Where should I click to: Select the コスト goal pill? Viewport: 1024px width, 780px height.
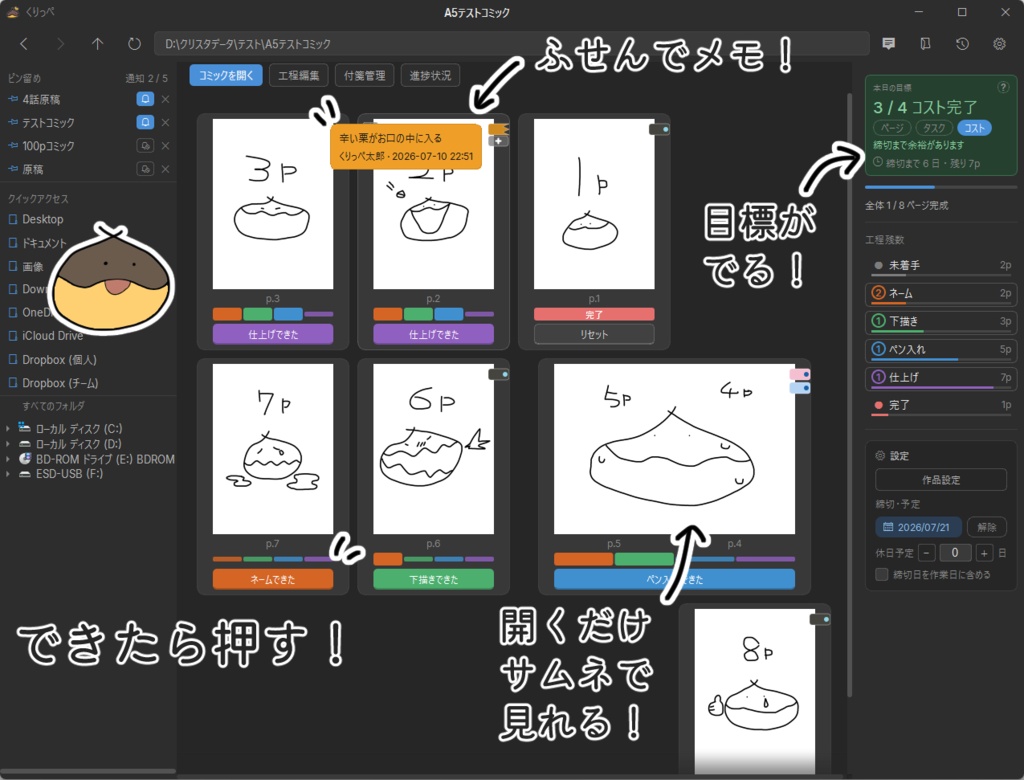point(974,128)
